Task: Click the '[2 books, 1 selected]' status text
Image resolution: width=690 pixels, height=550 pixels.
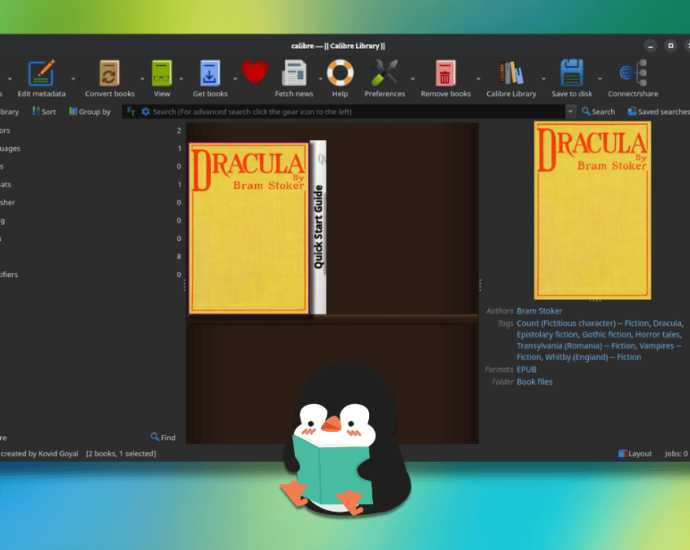Action: (121, 454)
